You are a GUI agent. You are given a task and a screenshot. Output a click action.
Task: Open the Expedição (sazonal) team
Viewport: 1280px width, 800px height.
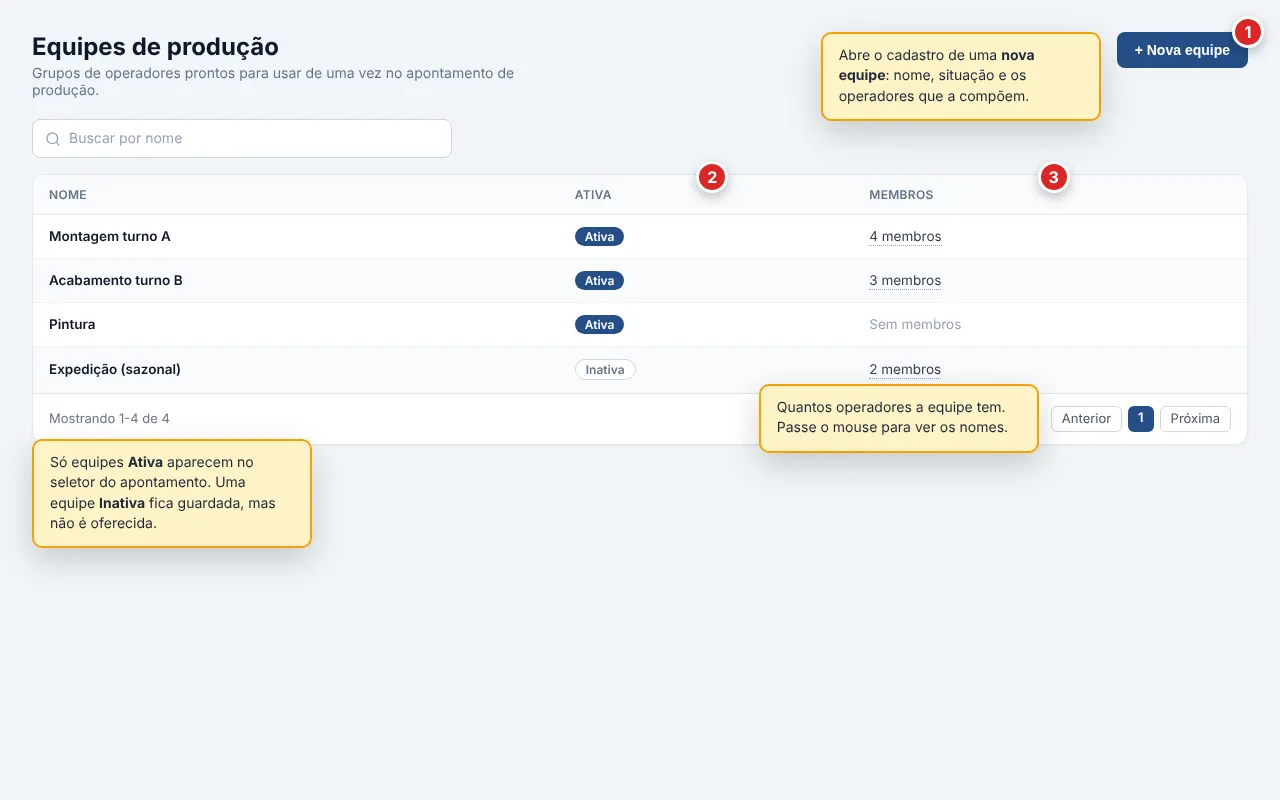[x=640, y=370]
